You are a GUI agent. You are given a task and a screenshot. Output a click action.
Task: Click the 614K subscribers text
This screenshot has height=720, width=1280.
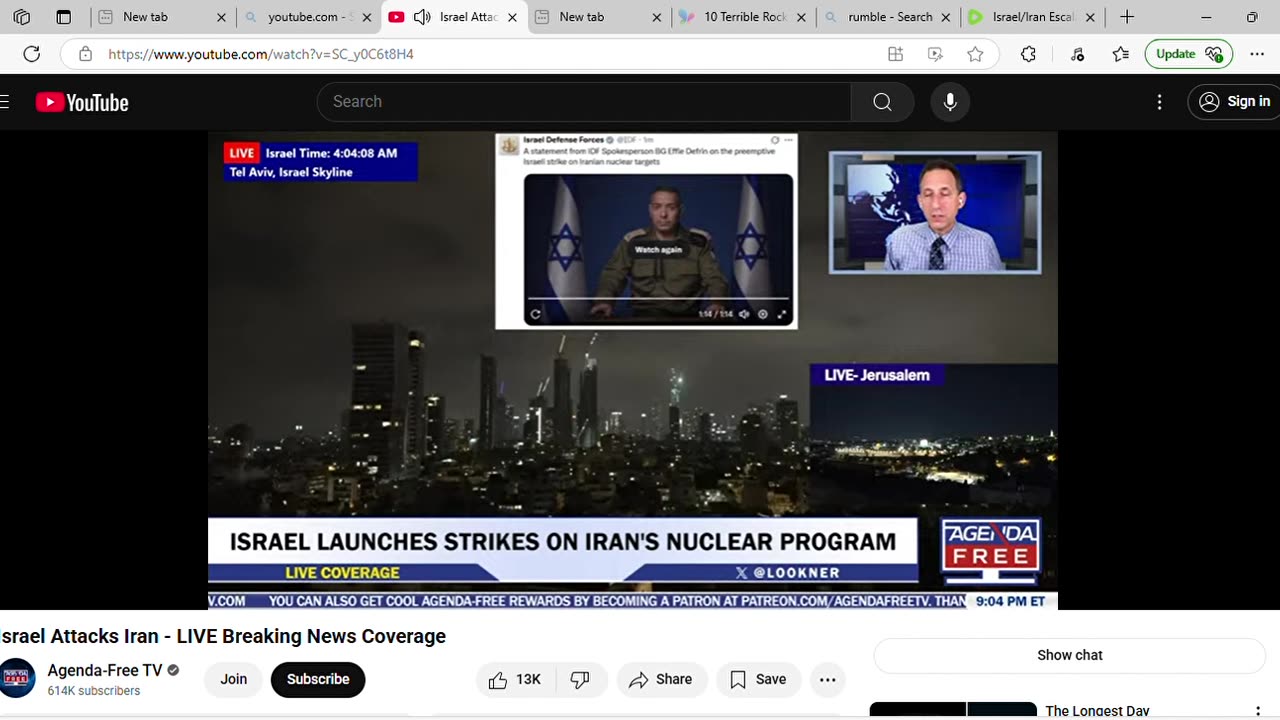point(94,691)
